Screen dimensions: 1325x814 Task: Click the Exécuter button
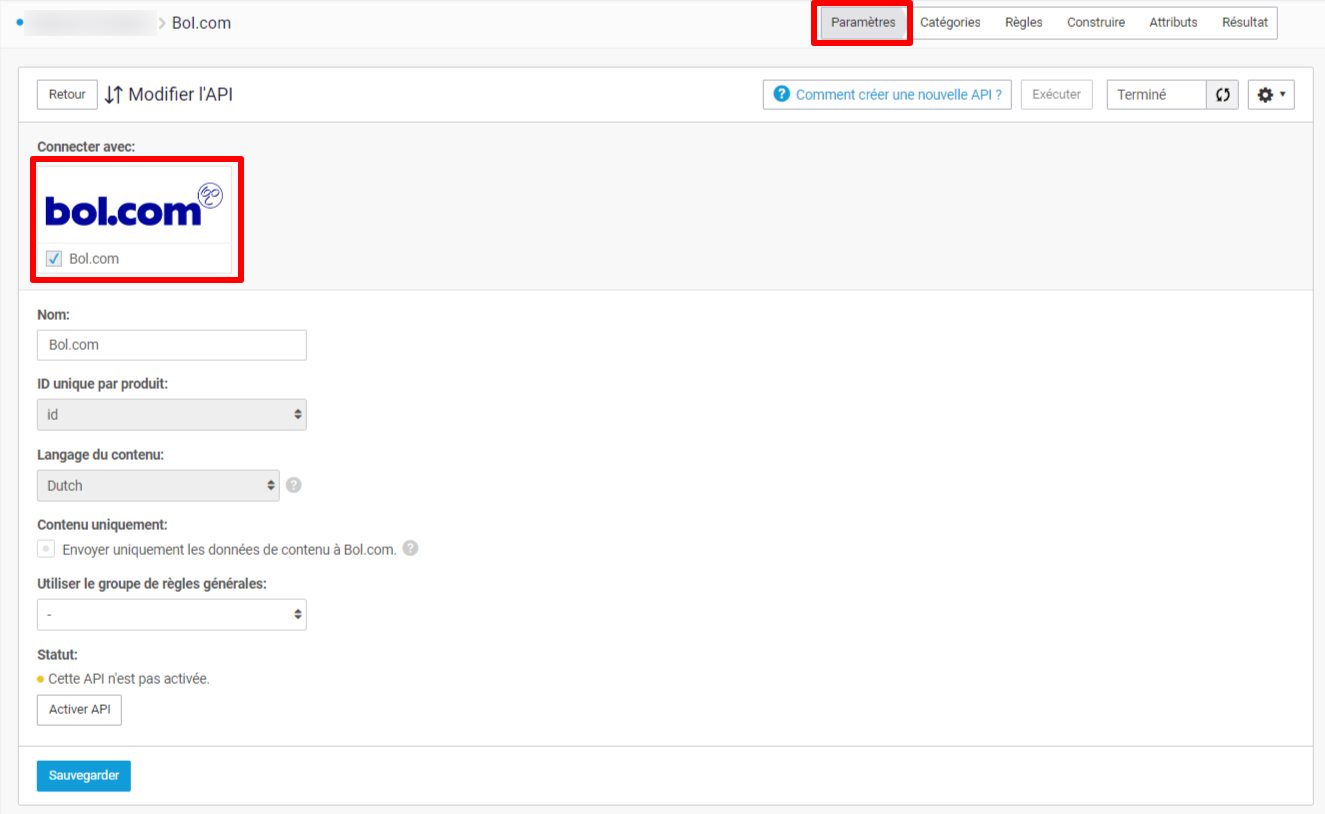point(1056,94)
